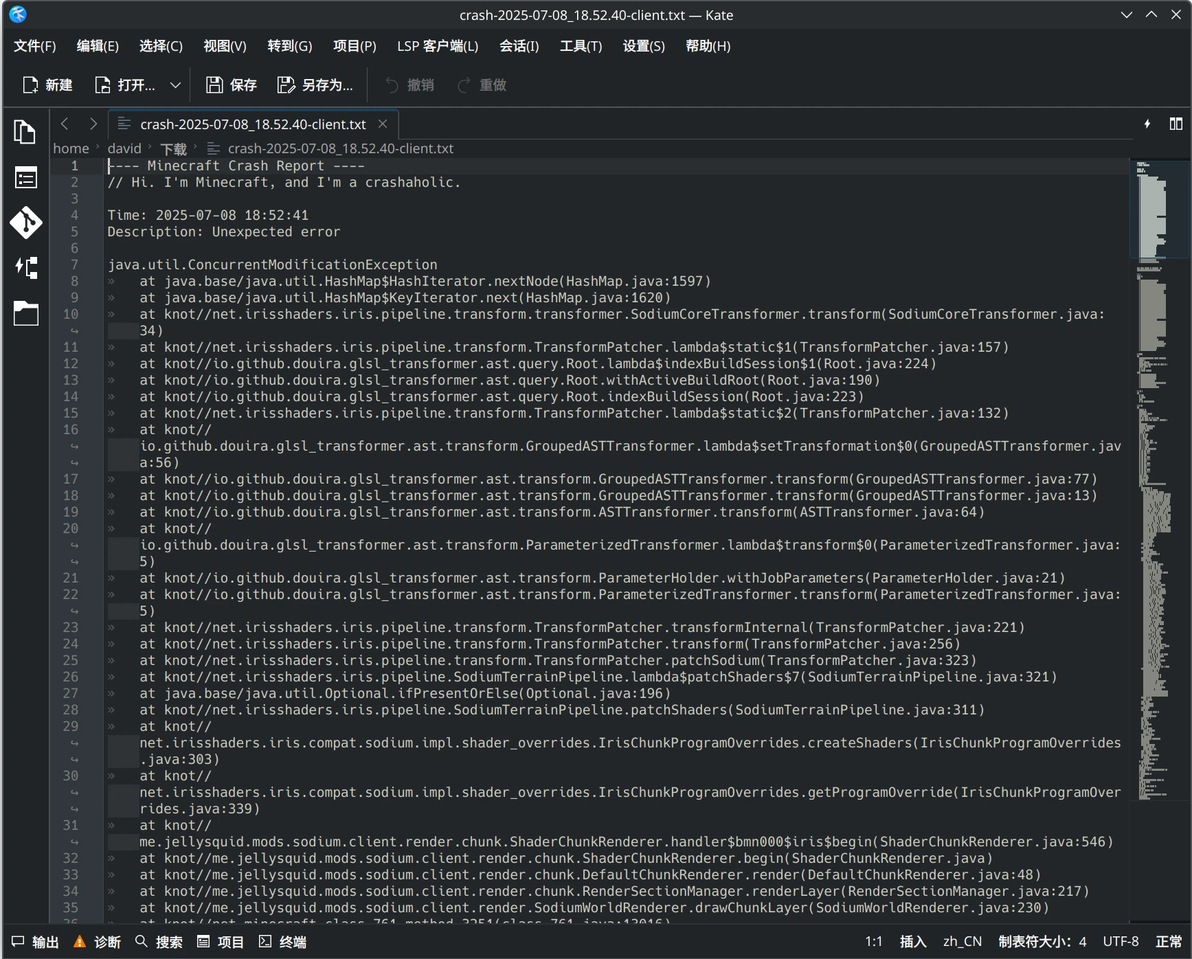
Task: Open the filesystem browser folder icon
Action: 25,313
